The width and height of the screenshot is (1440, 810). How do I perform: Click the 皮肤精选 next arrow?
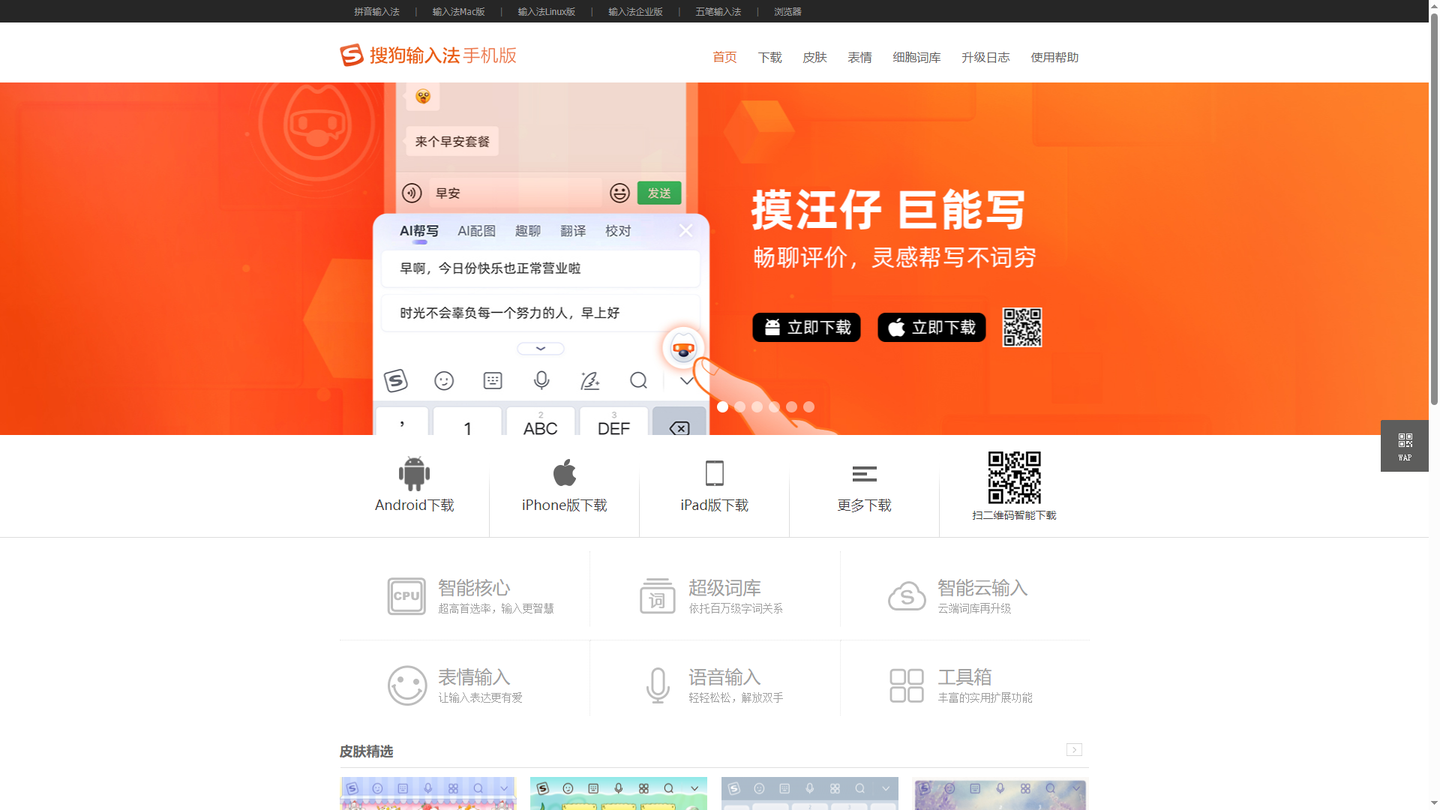1074,750
